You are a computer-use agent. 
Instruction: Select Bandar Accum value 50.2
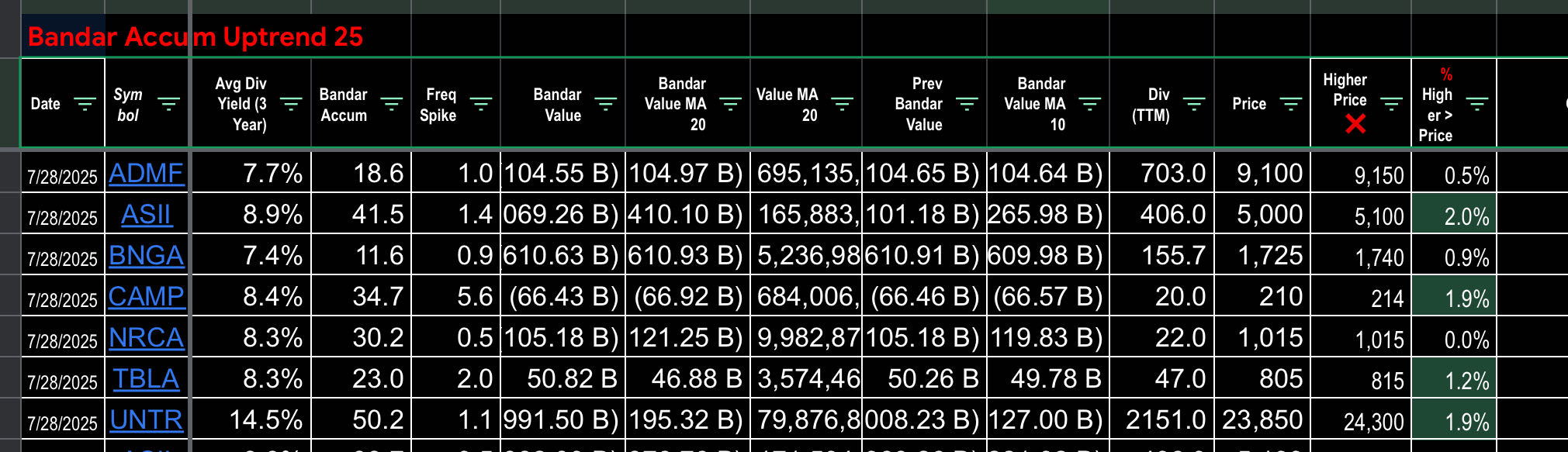[x=361, y=419]
